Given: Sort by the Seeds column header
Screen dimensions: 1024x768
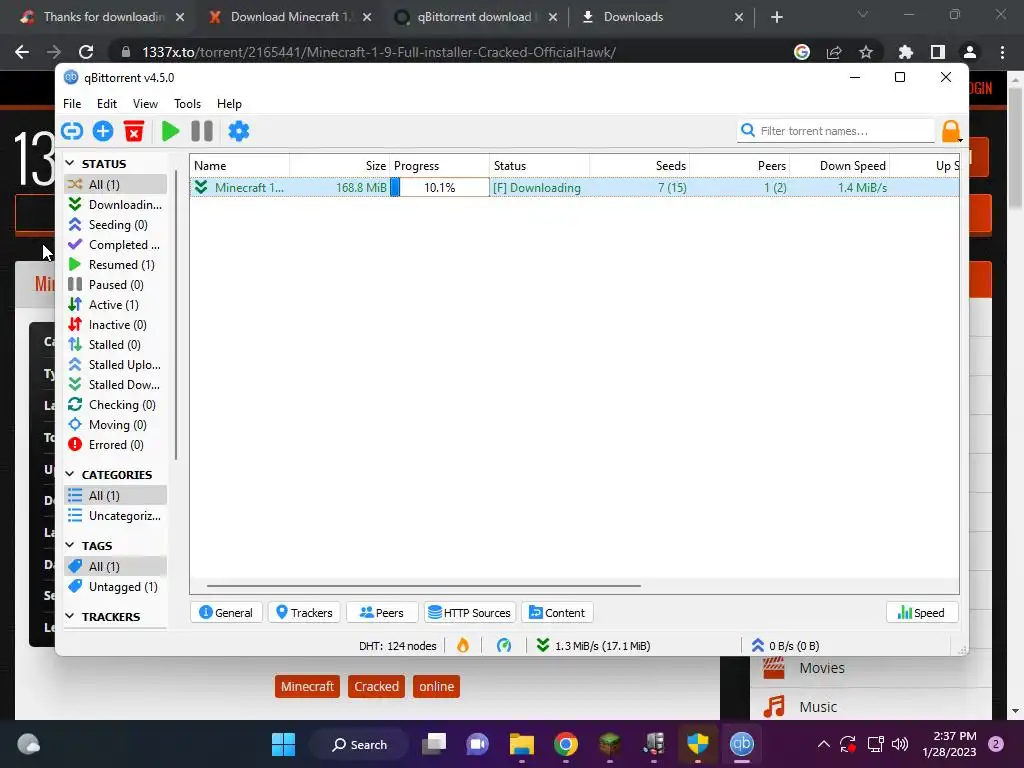Looking at the screenshot, I should (x=640, y=166).
